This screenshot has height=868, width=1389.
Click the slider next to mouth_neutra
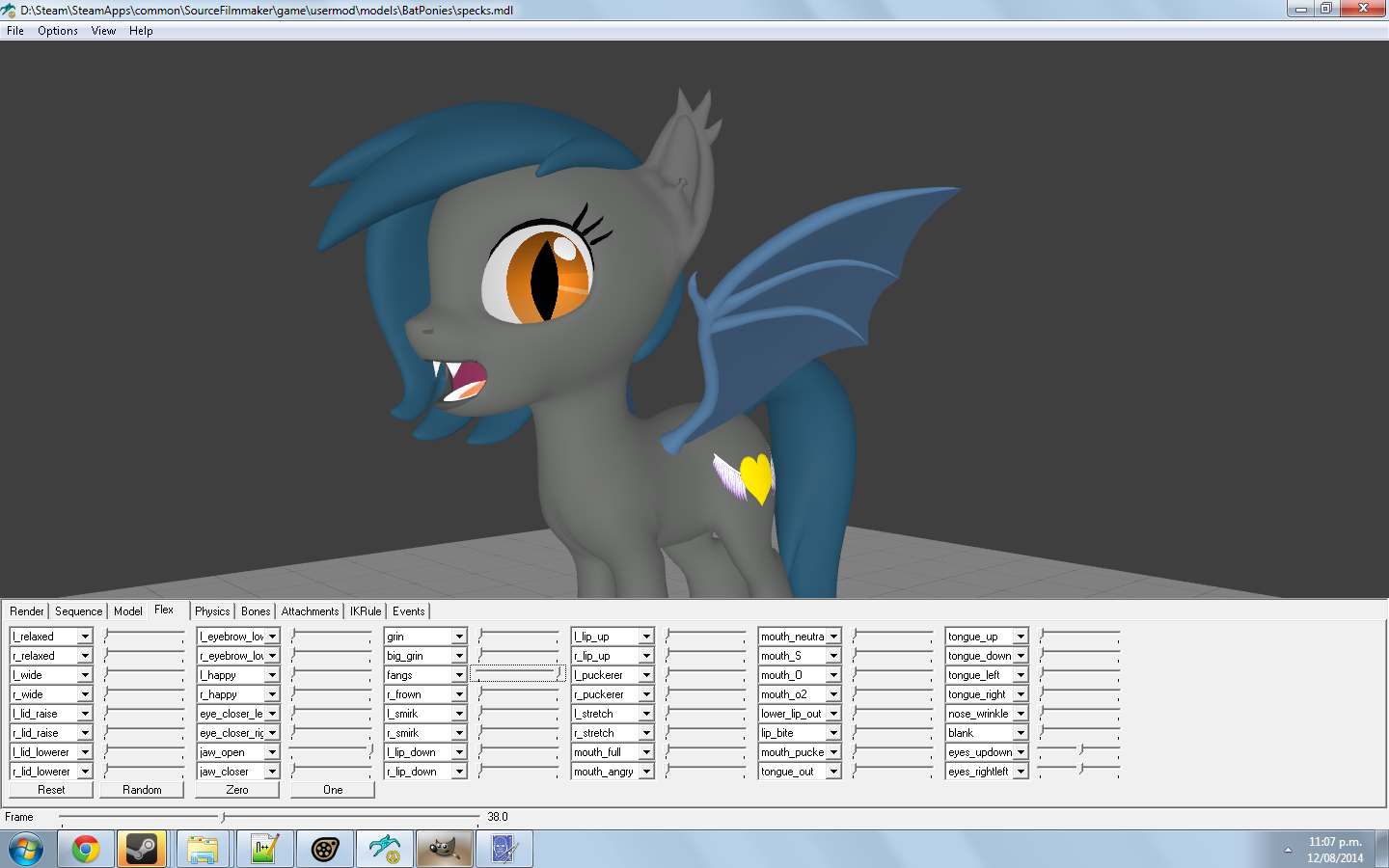click(x=892, y=636)
